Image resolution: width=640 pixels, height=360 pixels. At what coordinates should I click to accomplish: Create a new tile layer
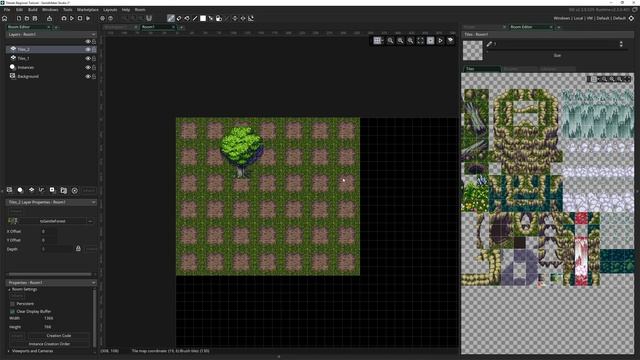(31, 190)
